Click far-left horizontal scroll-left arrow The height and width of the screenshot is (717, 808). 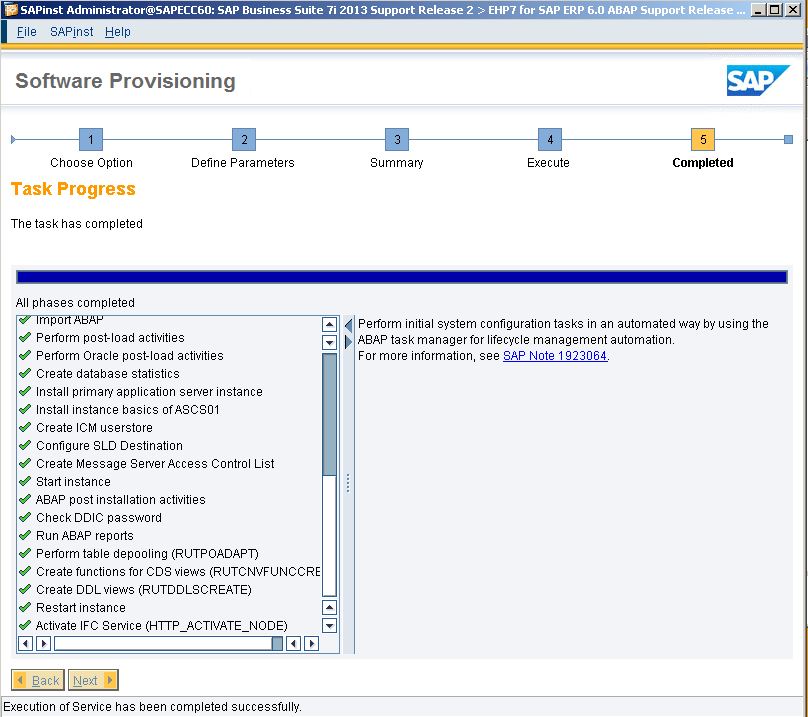25,643
